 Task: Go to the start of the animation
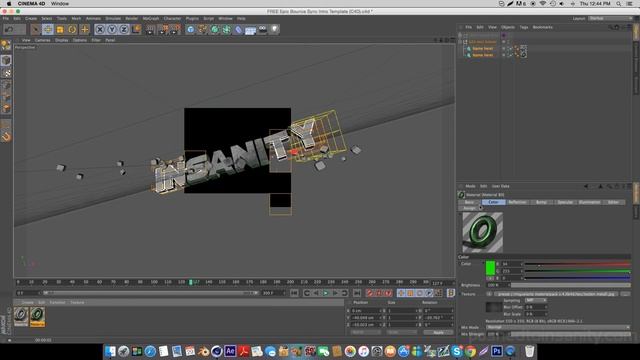294,293
